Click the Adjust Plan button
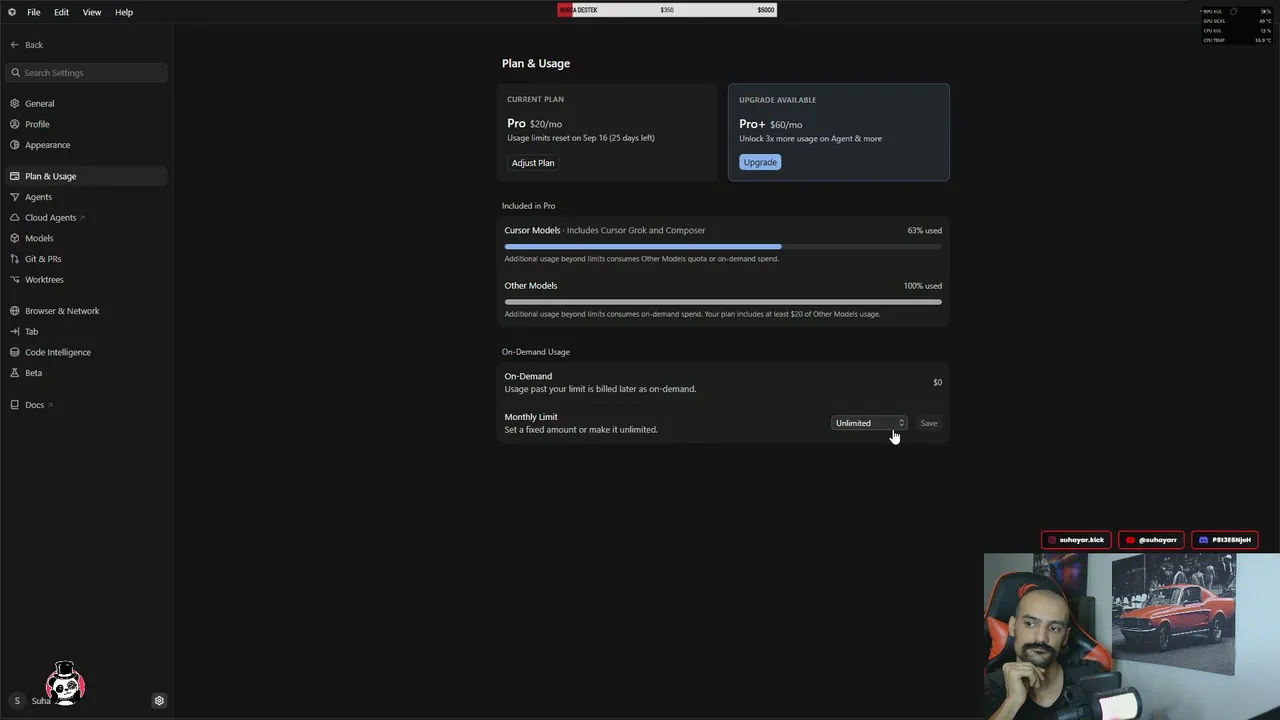This screenshot has width=1280, height=720. tap(533, 163)
